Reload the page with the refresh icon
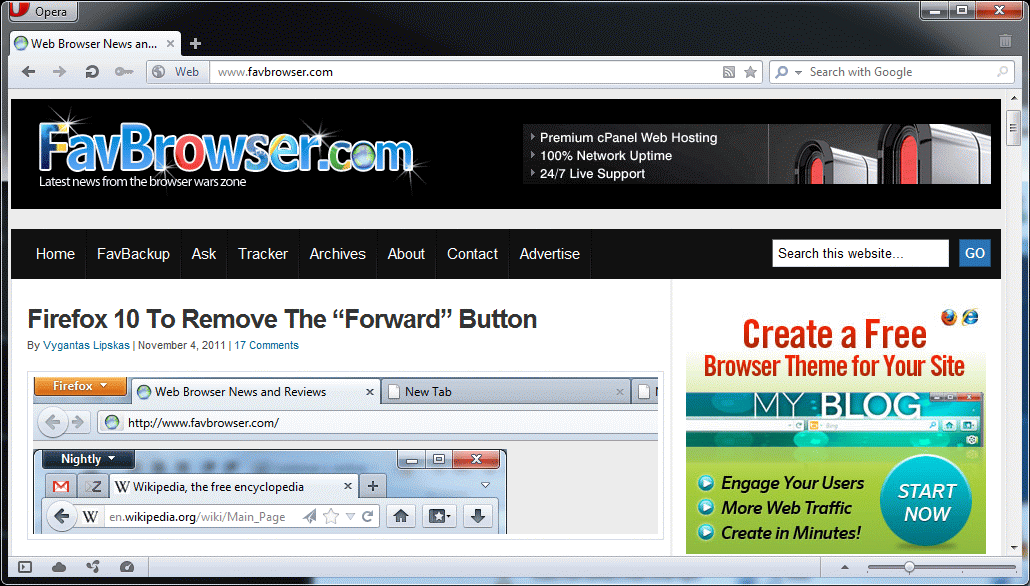The height and width of the screenshot is (586, 1030). [x=92, y=72]
